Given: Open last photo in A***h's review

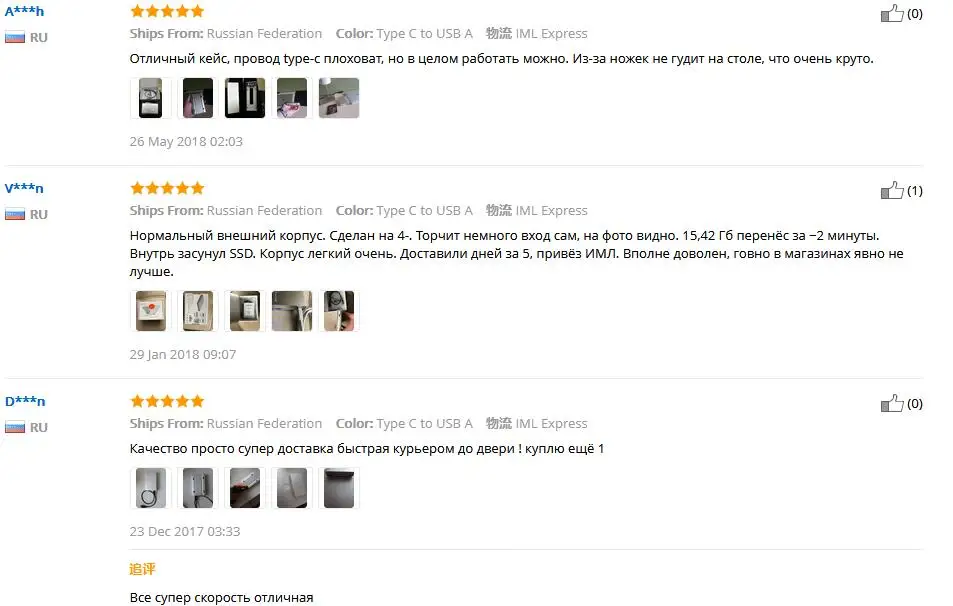Looking at the screenshot, I should coord(339,98).
